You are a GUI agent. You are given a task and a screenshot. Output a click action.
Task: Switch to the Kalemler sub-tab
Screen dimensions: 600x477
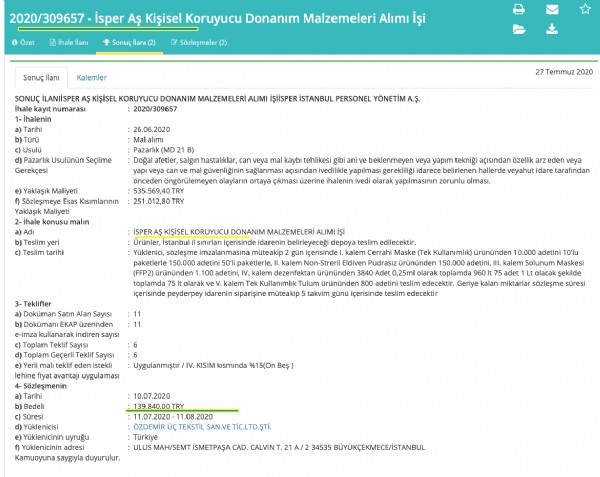(92, 77)
